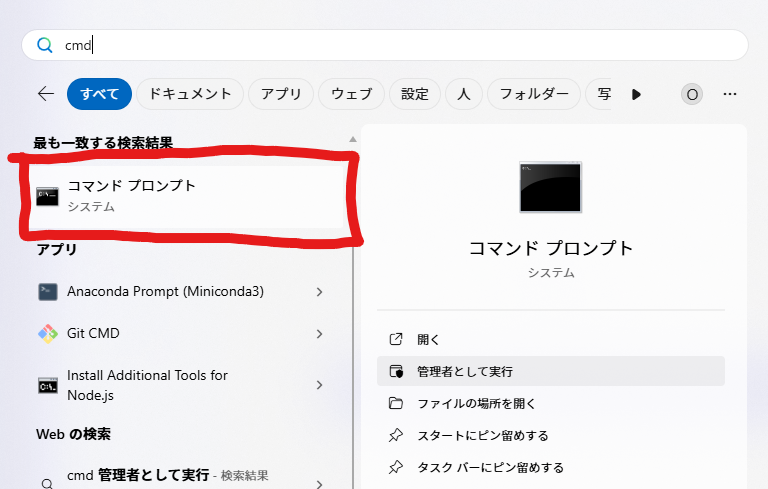Switch to the ドキュメント filter tab
The width and height of the screenshot is (768, 489).
[190, 94]
